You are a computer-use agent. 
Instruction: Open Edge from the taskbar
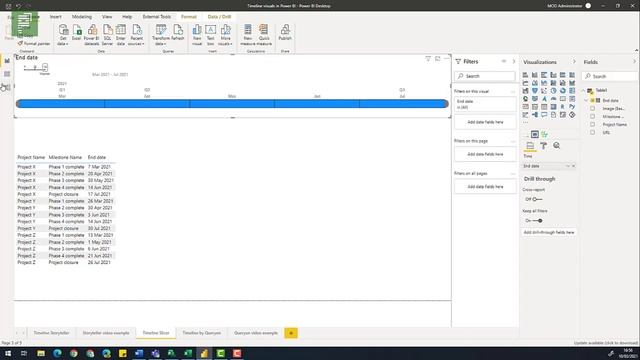57,353
